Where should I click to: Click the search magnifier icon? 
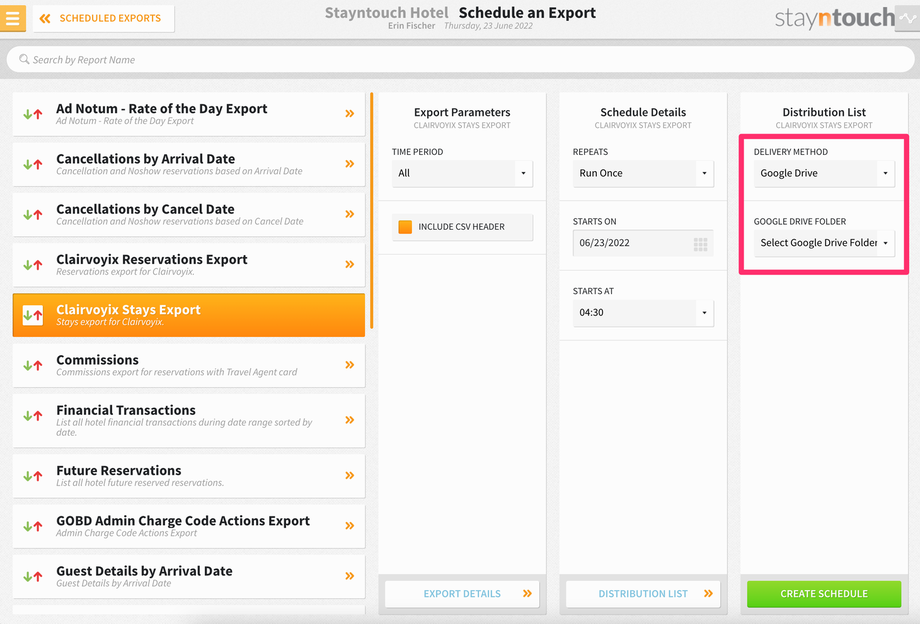tap(24, 59)
